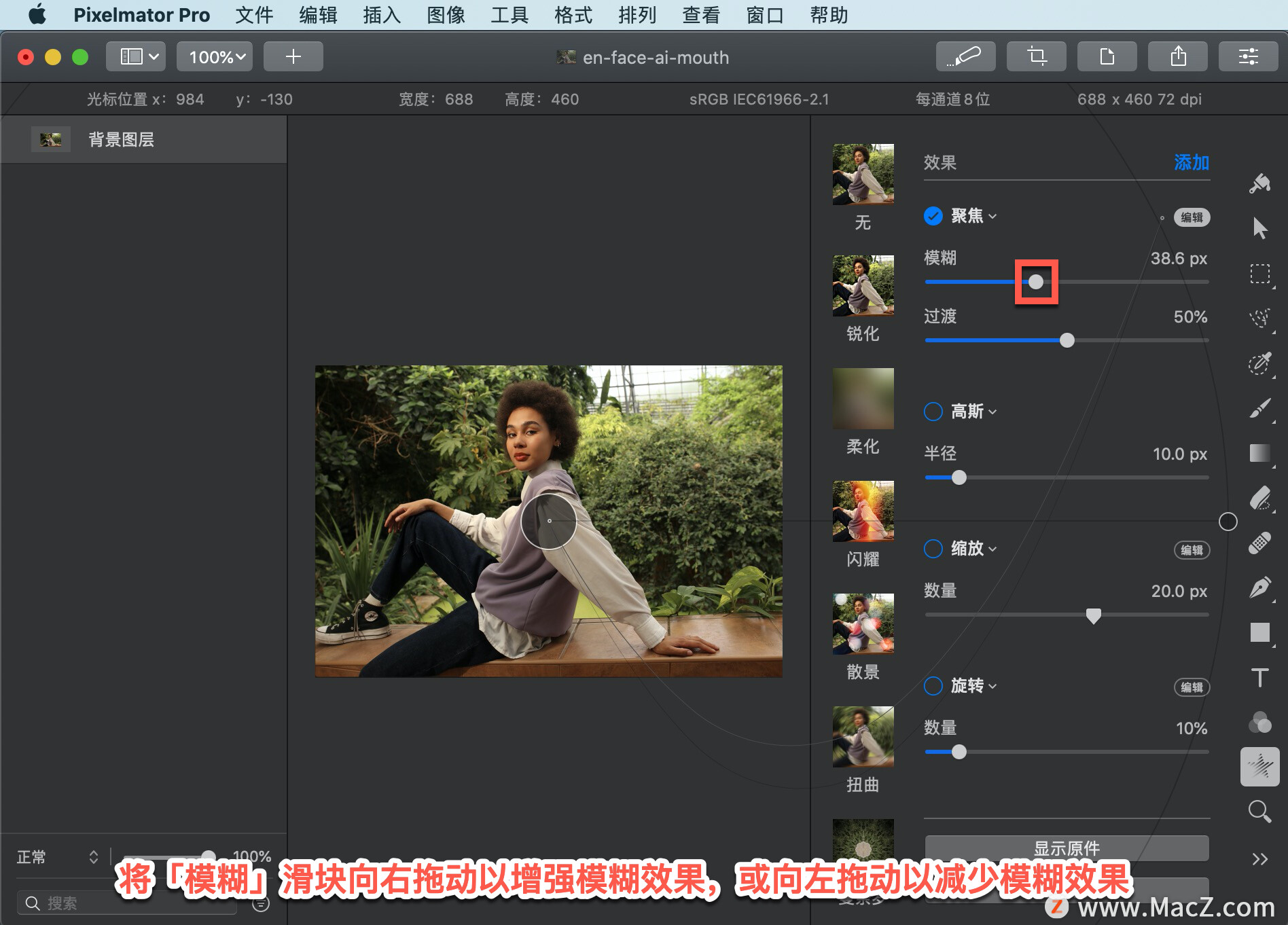
Task: Select the Type text tool
Action: [1260, 677]
